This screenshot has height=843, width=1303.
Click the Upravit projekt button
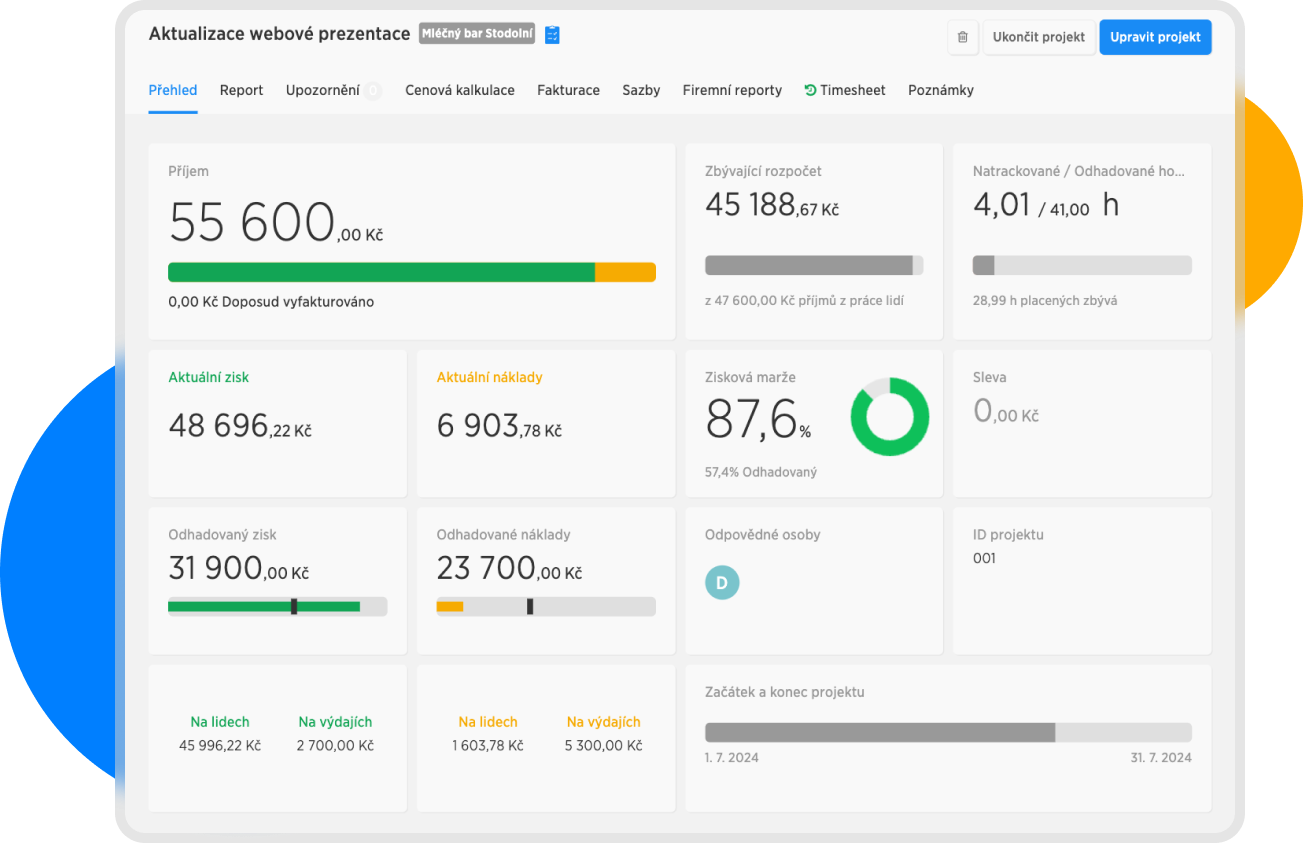point(1155,37)
